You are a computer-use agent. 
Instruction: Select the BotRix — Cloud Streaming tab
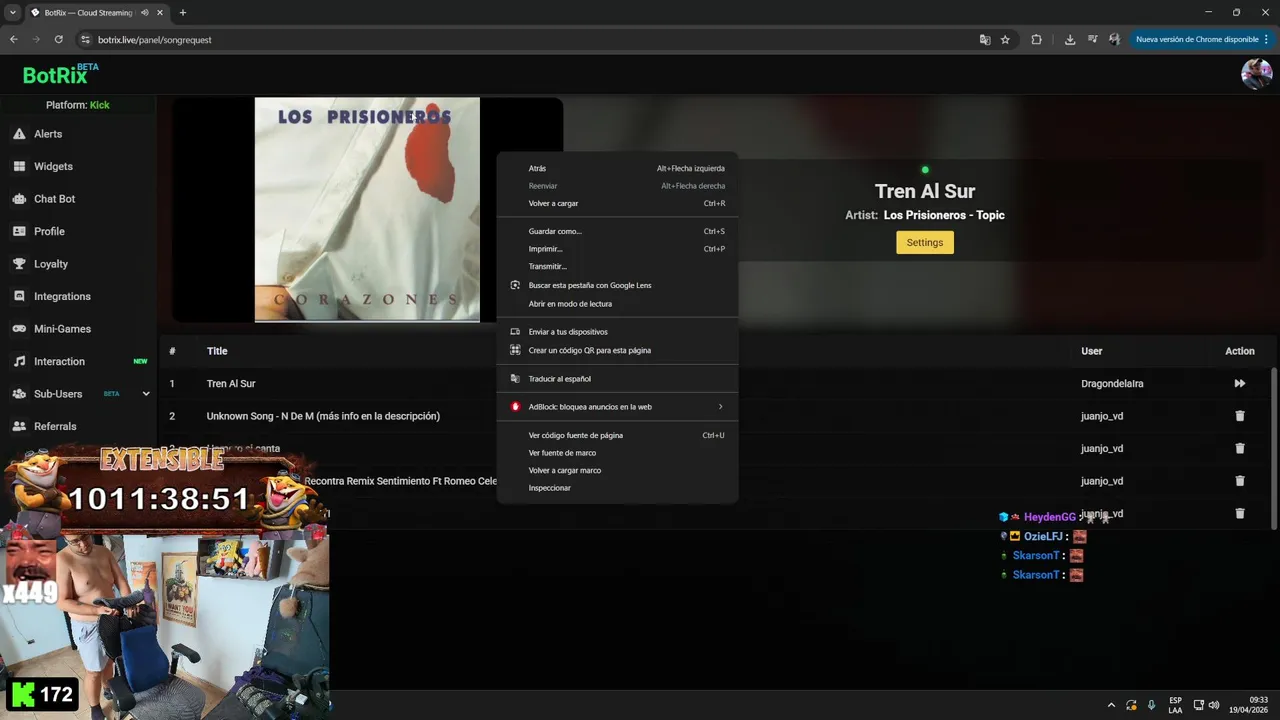88,13
